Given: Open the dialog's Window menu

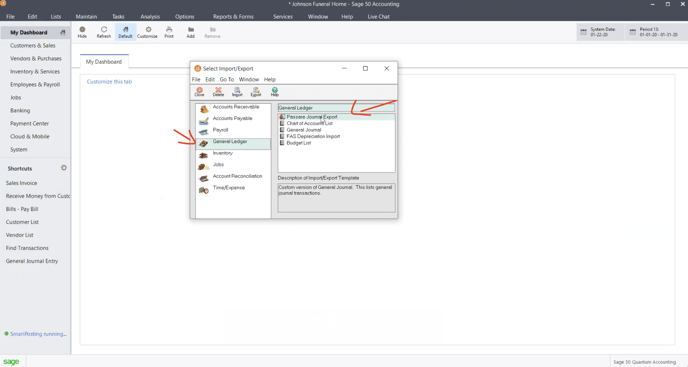Looking at the screenshot, I should [x=249, y=79].
